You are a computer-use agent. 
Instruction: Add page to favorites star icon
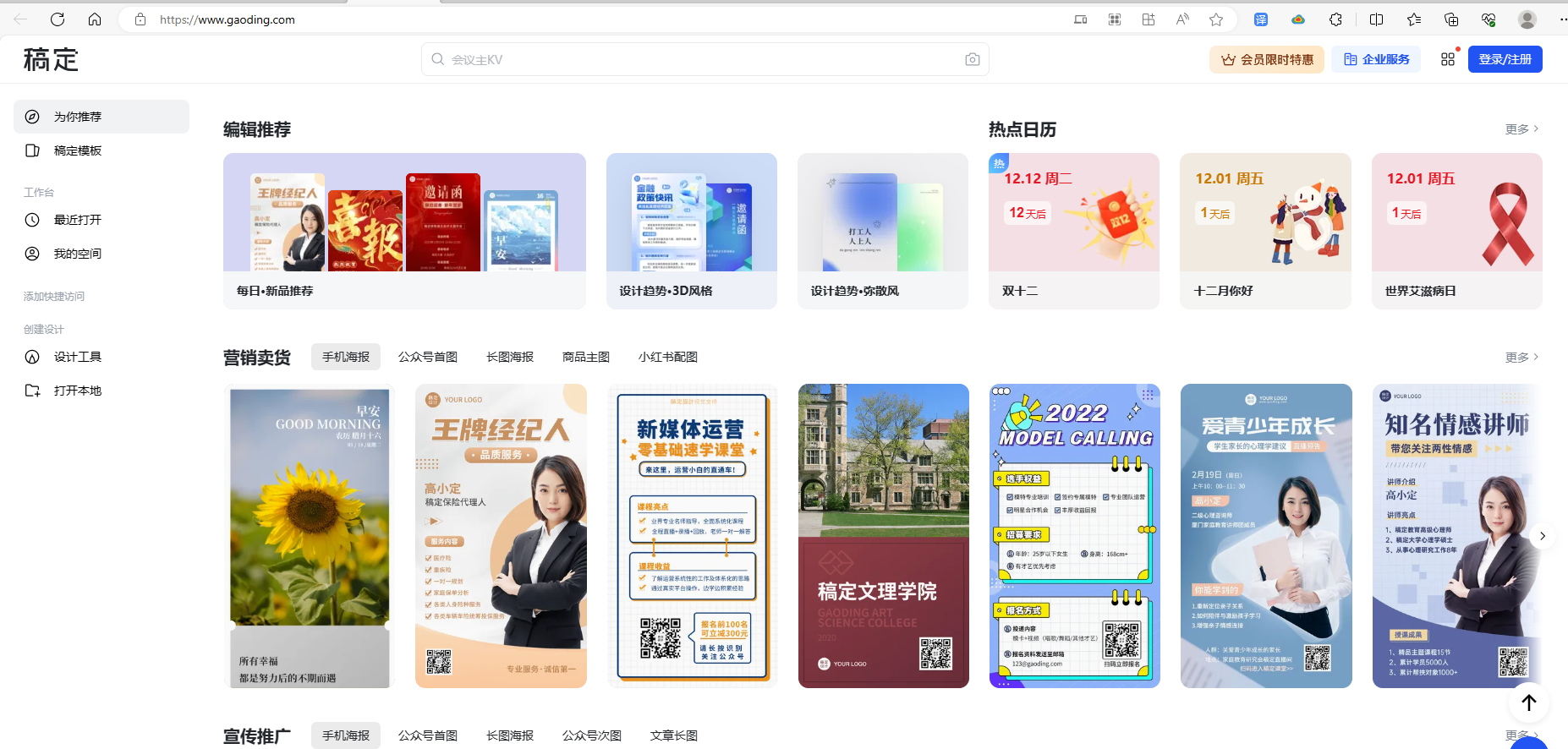[x=1216, y=19]
